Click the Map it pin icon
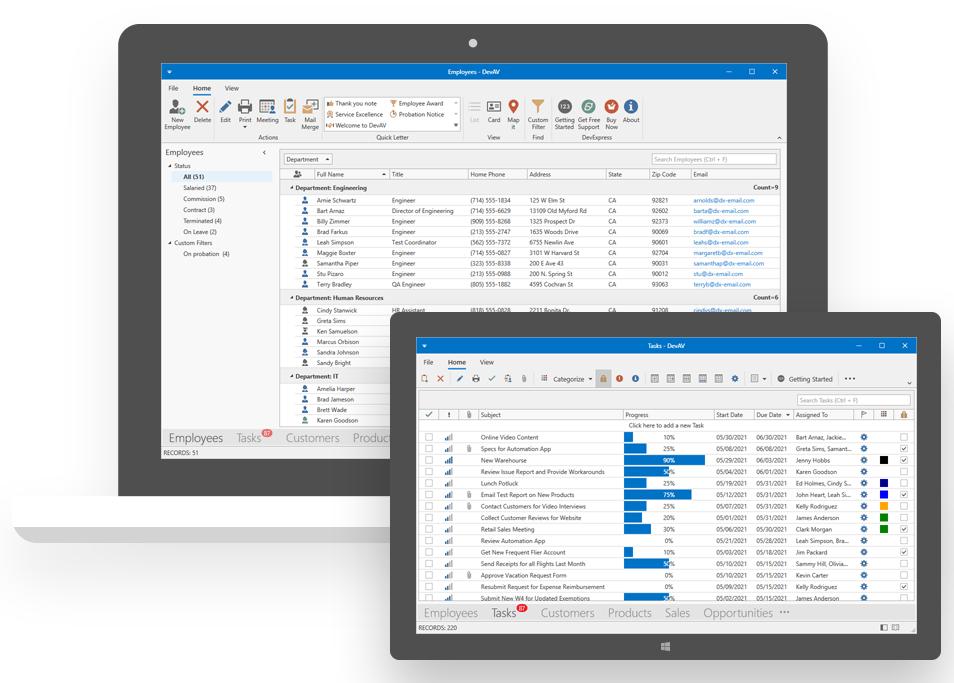 (514, 106)
